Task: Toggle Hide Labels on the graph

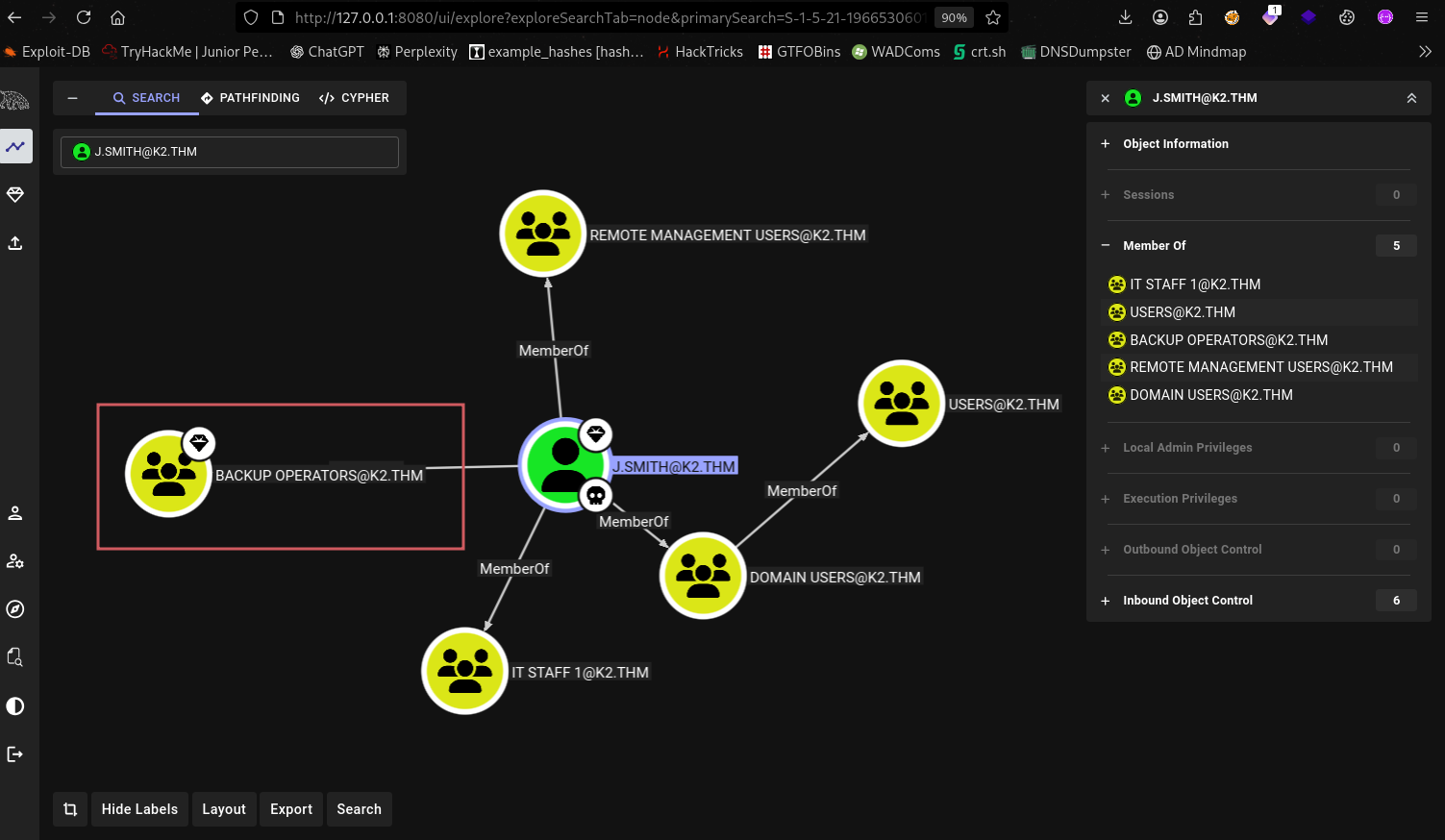Action: pos(139,809)
